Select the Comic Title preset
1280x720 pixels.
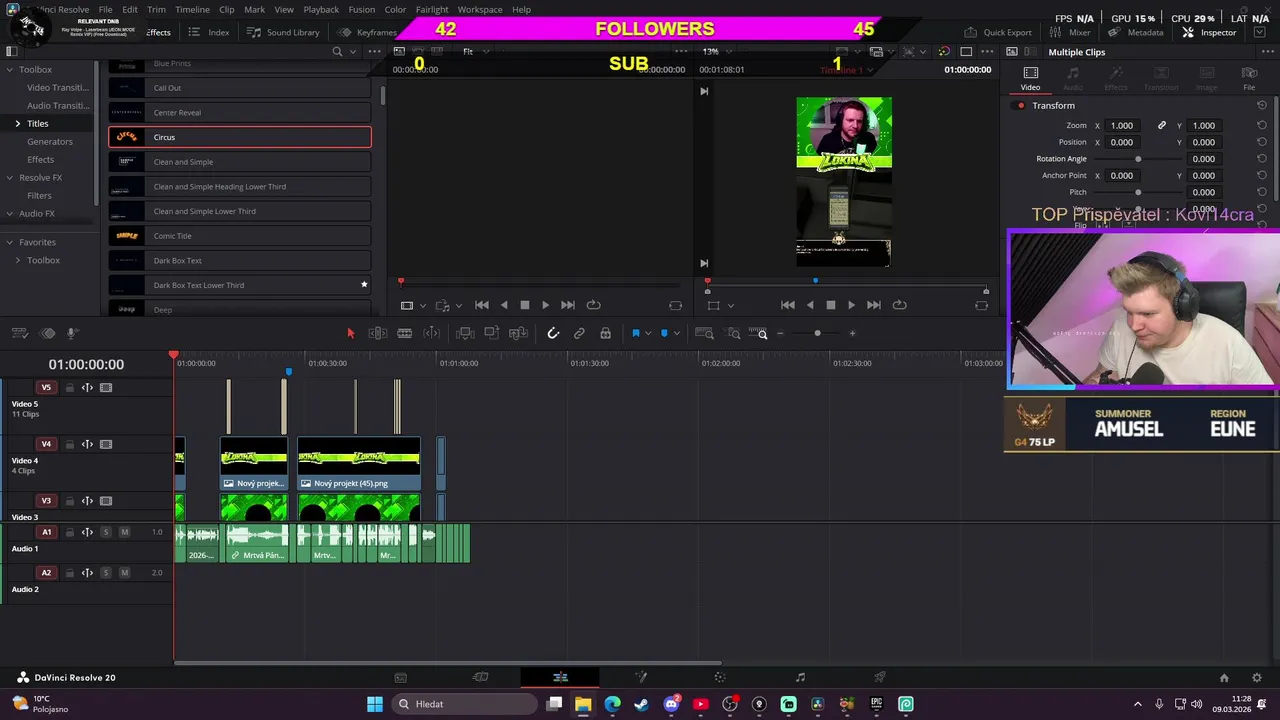point(240,236)
